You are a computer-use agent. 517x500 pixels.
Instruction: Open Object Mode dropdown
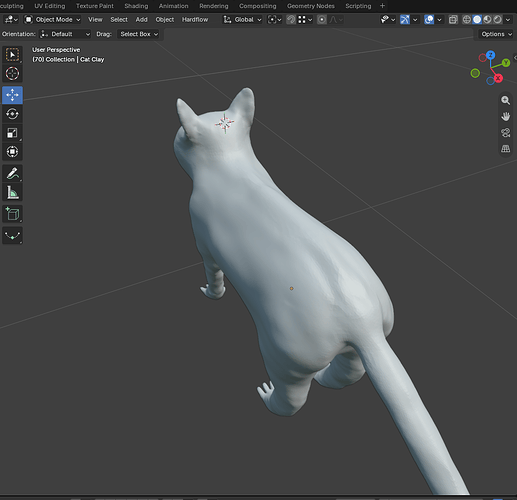(x=53, y=20)
